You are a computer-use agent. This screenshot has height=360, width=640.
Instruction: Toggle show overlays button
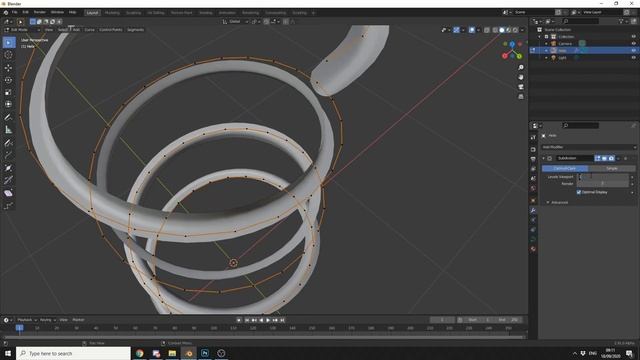pos(472,30)
